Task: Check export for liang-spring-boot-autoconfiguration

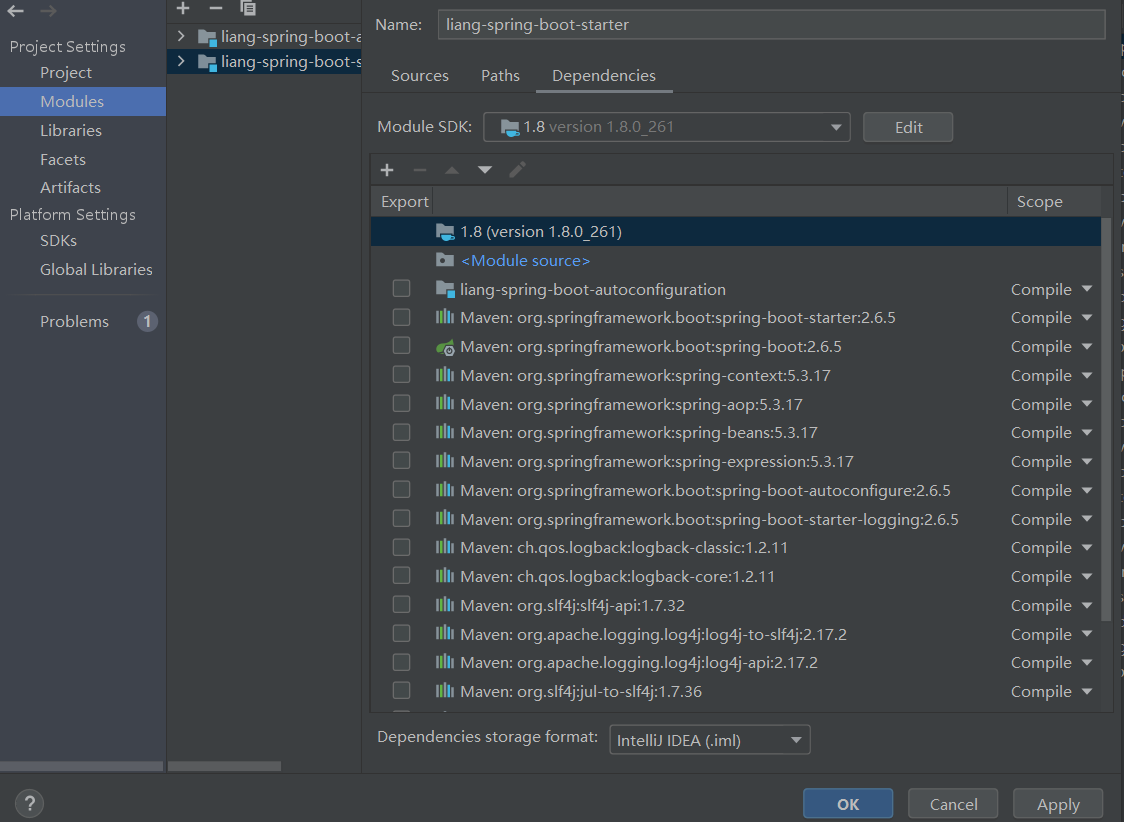Action: click(401, 288)
